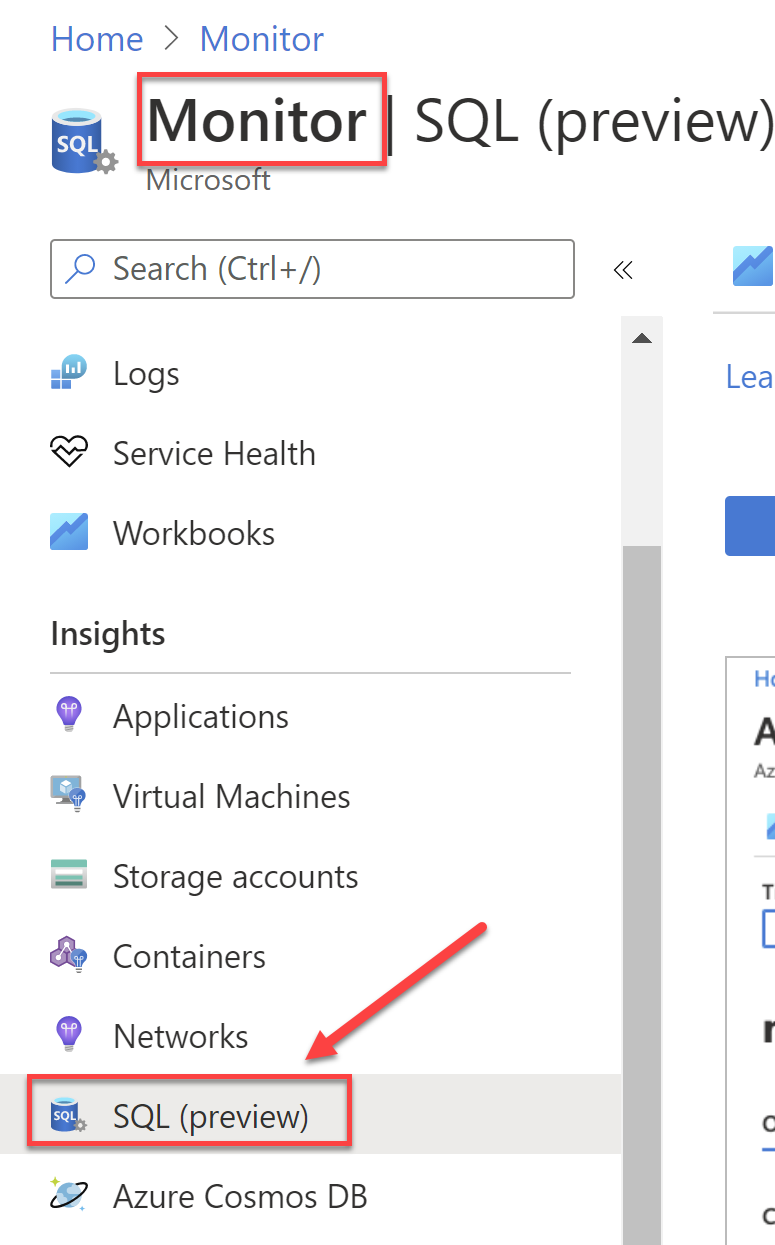Collapse the sidebar with double chevron
775x1245 pixels.
[623, 269]
